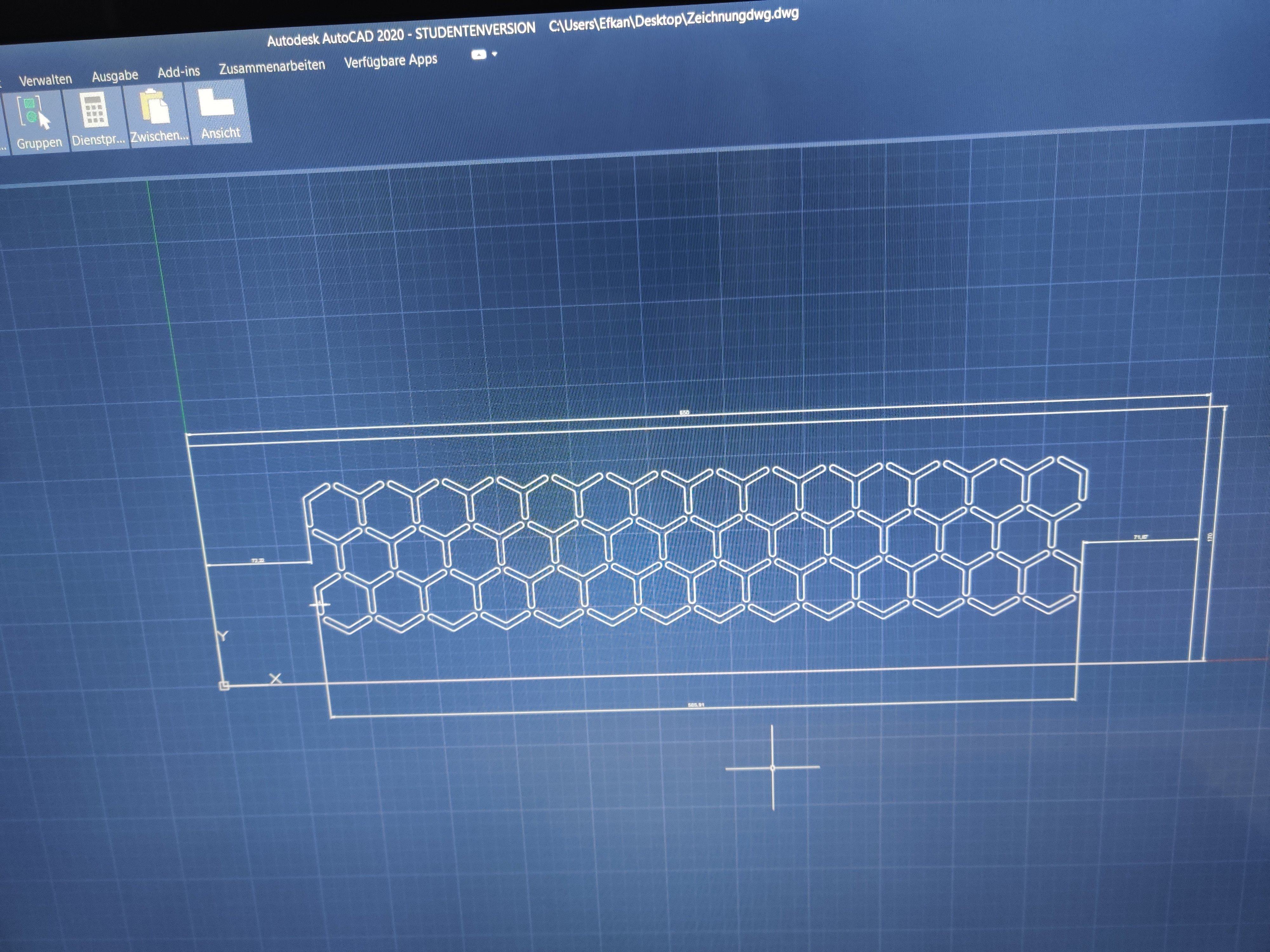Select the 650 dimension text
This screenshot has width=1270, height=952.
[x=684, y=412]
